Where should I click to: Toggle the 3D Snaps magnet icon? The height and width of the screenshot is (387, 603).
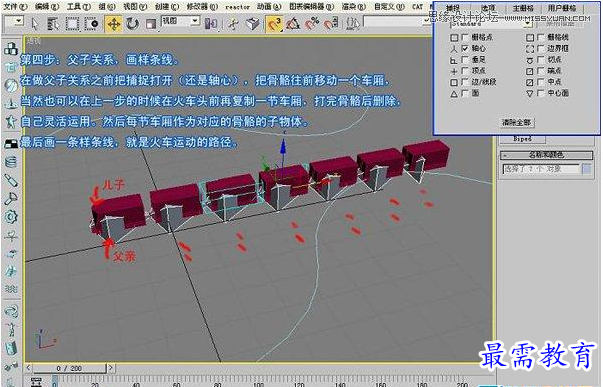(x=274, y=24)
